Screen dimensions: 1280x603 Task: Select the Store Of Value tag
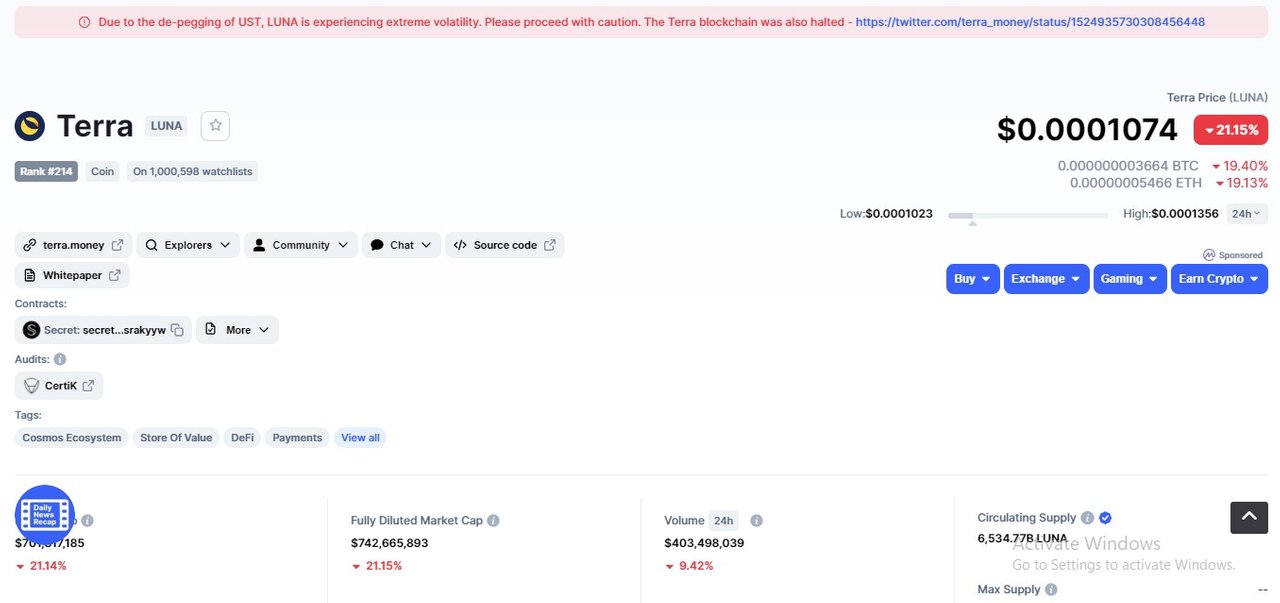pos(176,438)
